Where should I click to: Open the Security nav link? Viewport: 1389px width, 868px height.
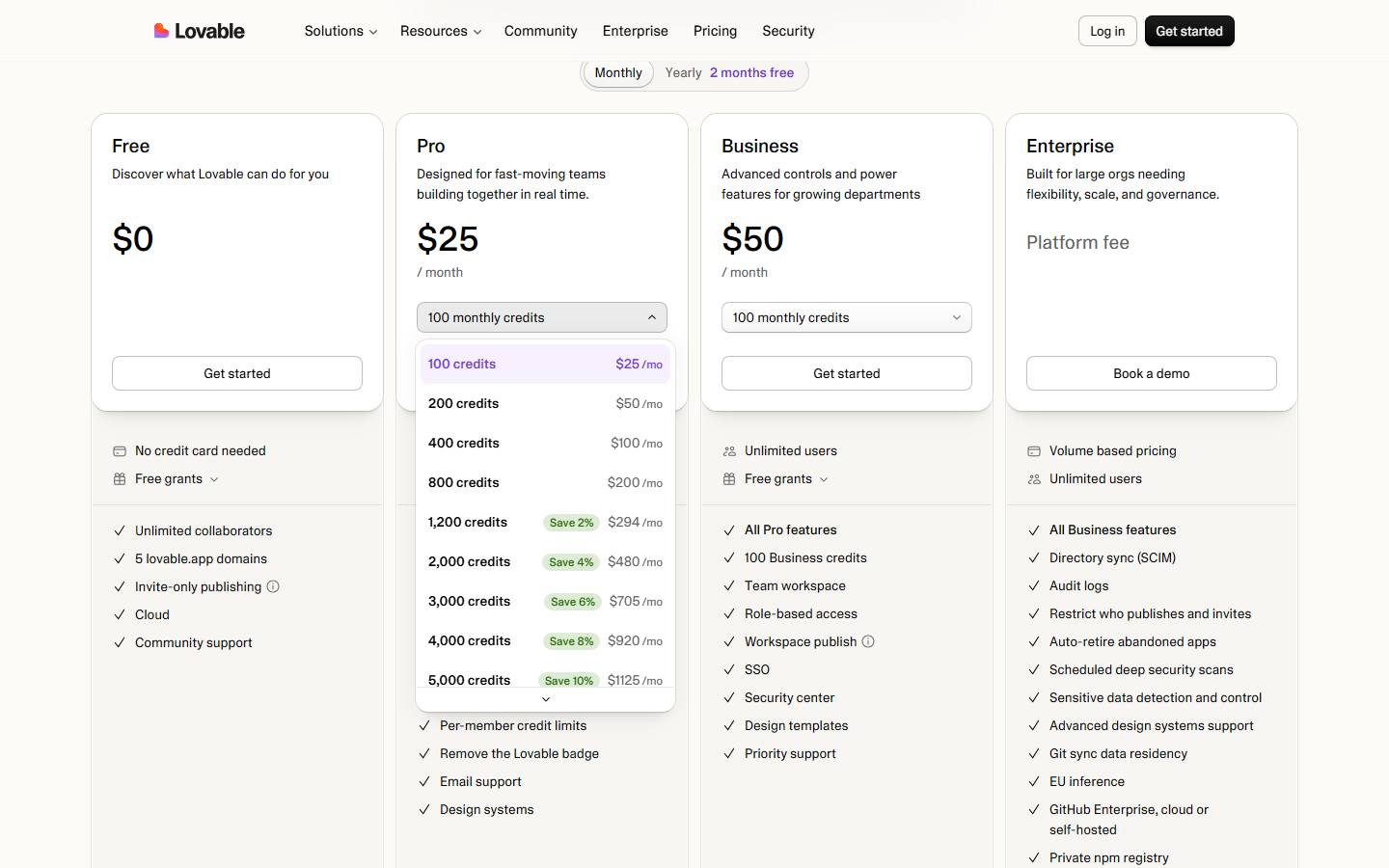788,31
